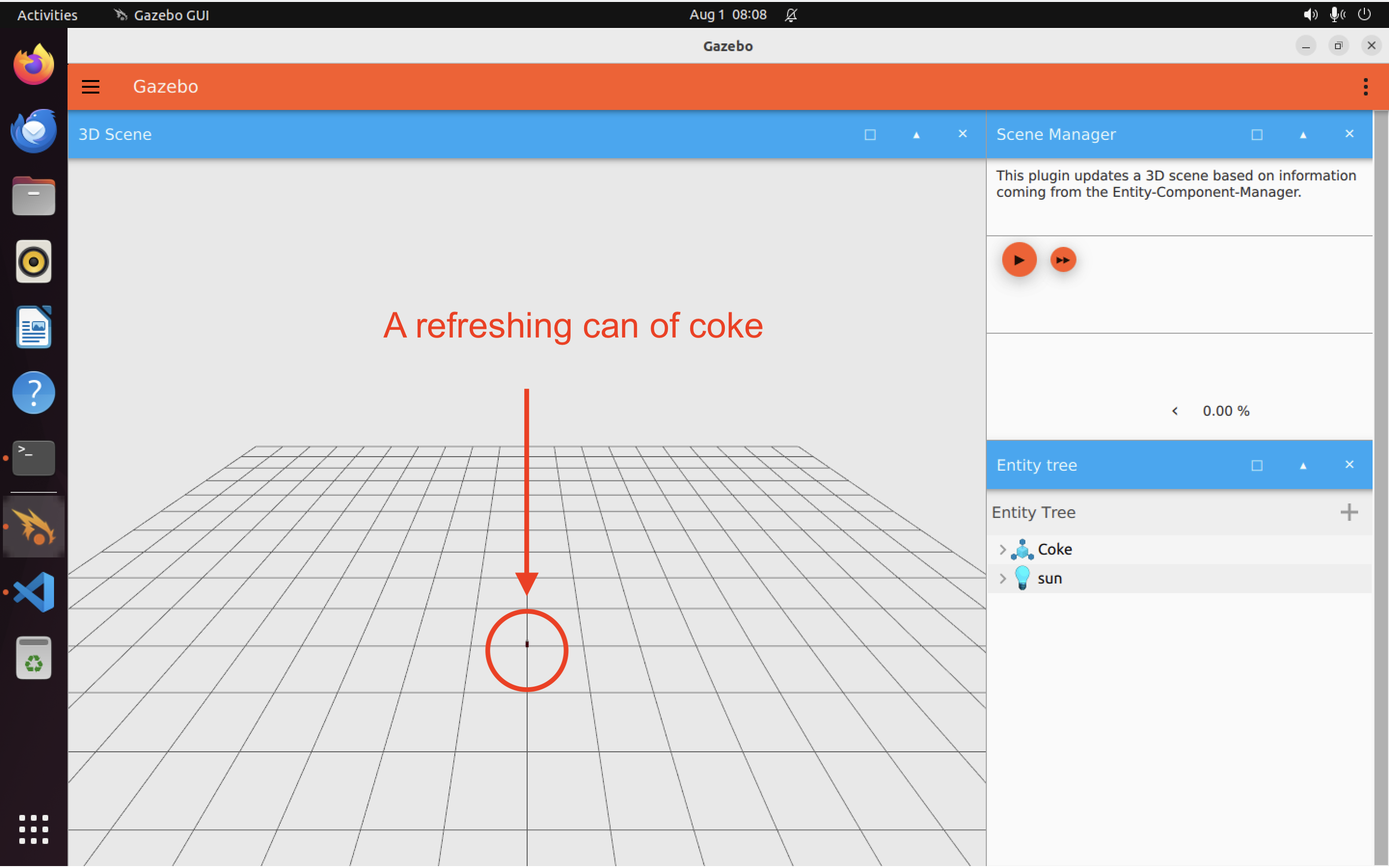1389x868 pixels.
Task: Decrease the 0.00 % value with the left arrow
Action: 1175,410
